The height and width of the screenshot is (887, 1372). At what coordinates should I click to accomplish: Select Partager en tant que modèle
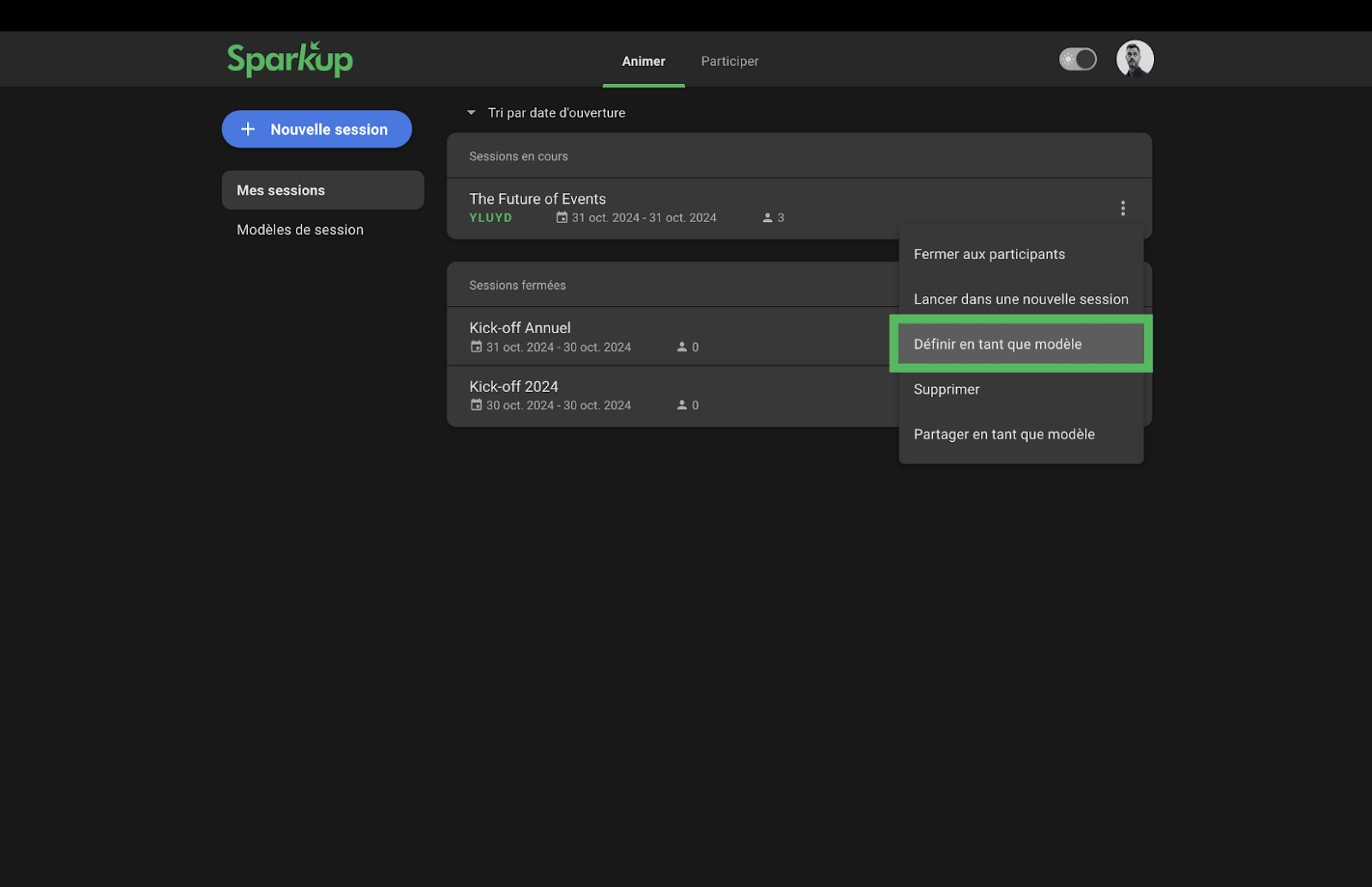point(1003,434)
